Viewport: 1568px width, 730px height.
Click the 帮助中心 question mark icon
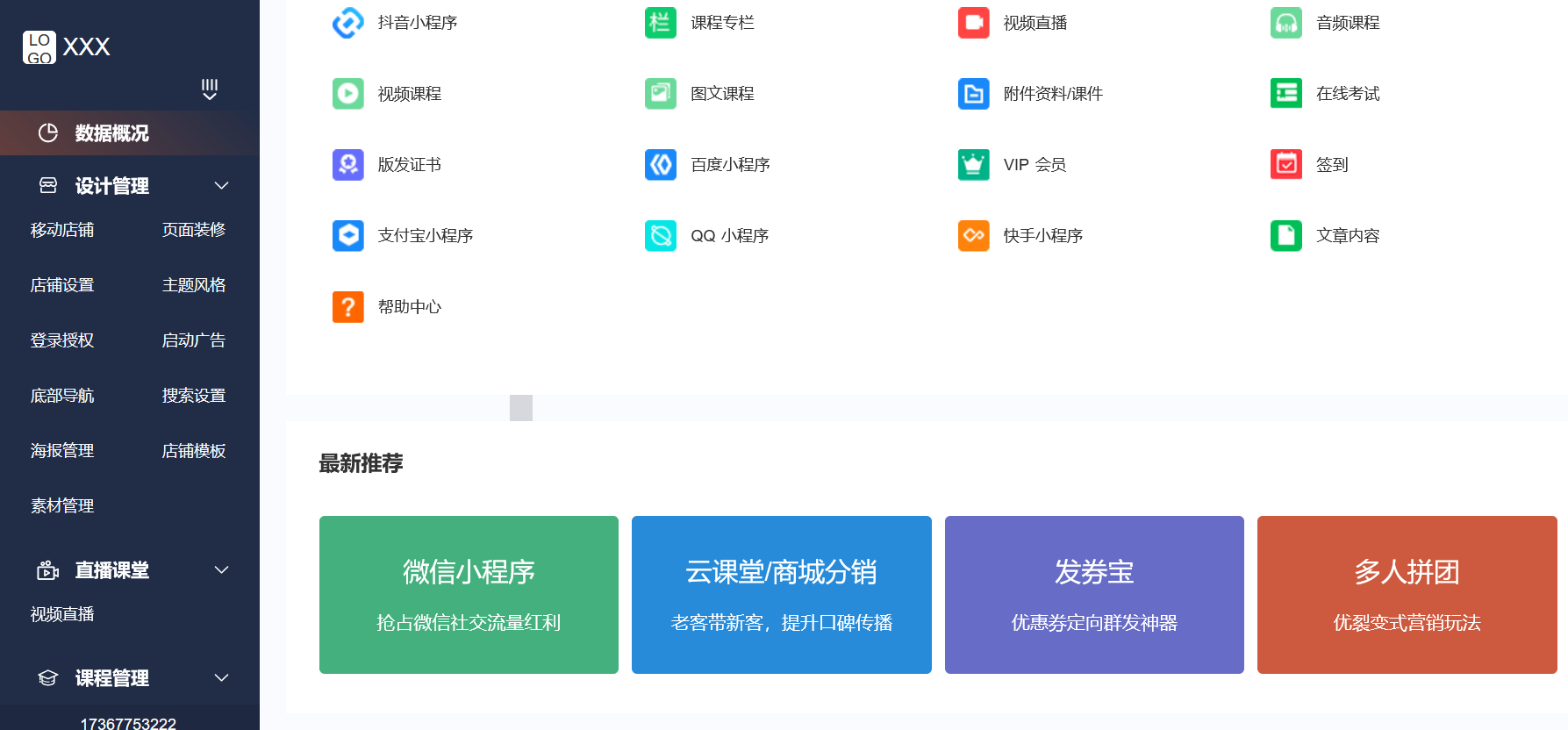pos(347,306)
